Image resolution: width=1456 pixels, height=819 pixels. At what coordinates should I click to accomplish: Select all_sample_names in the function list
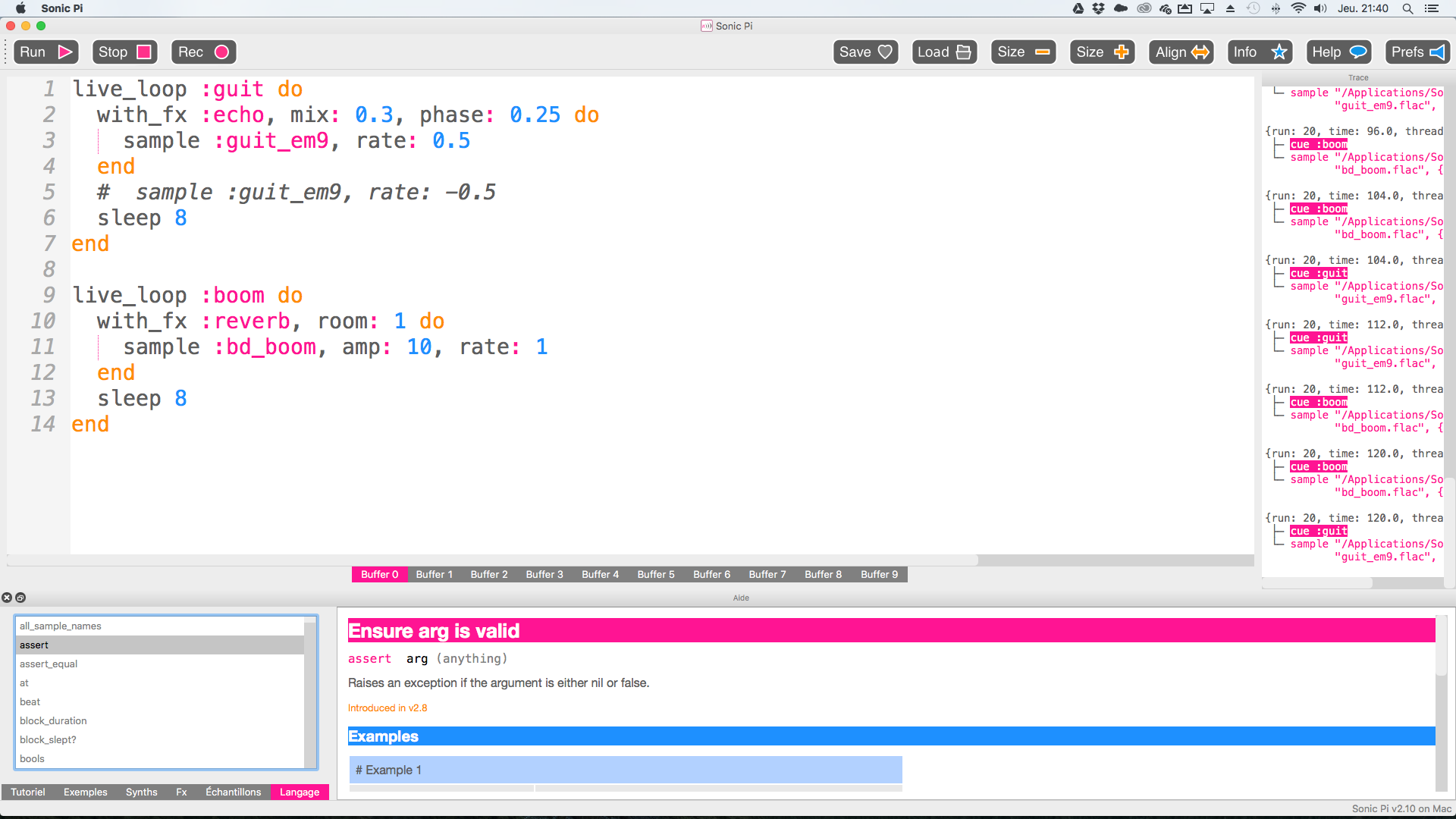(160, 626)
